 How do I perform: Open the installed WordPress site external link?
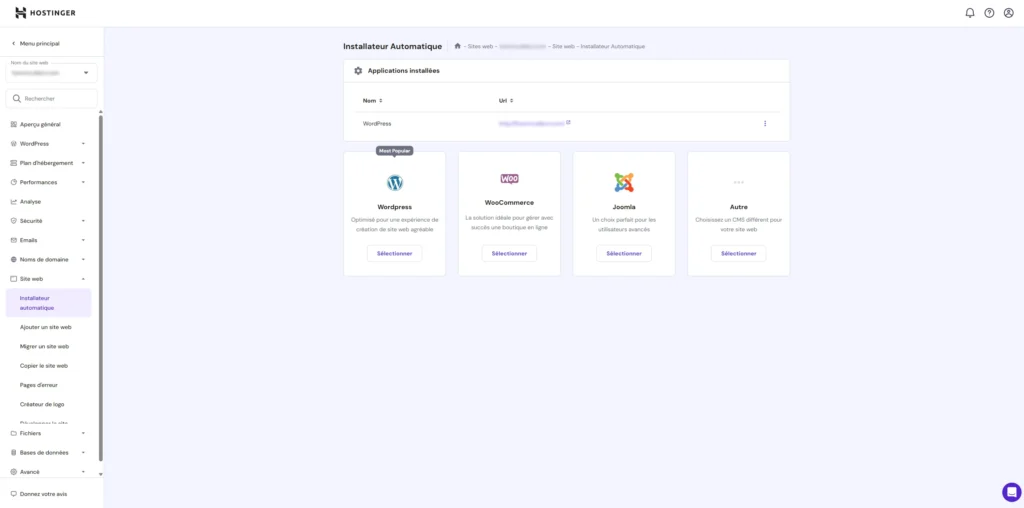click(x=568, y=122)
